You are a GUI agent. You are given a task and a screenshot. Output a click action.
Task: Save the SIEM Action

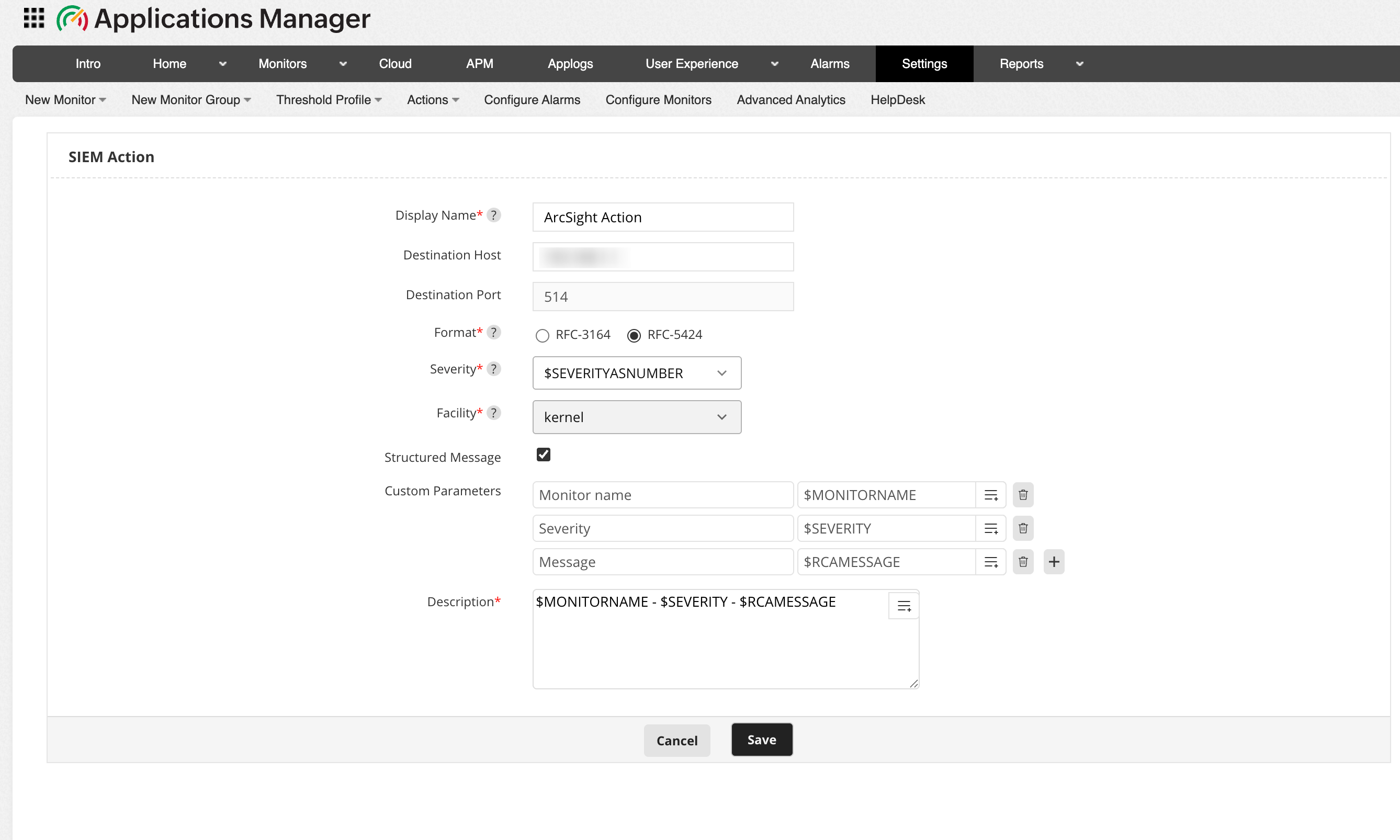(x=761, y=740)
